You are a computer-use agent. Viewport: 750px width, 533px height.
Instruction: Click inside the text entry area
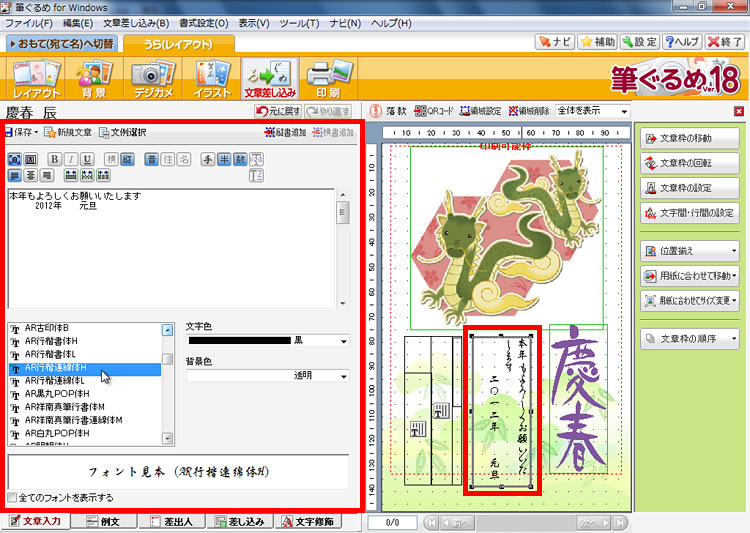pyautogui.click(x=171, y=249)
